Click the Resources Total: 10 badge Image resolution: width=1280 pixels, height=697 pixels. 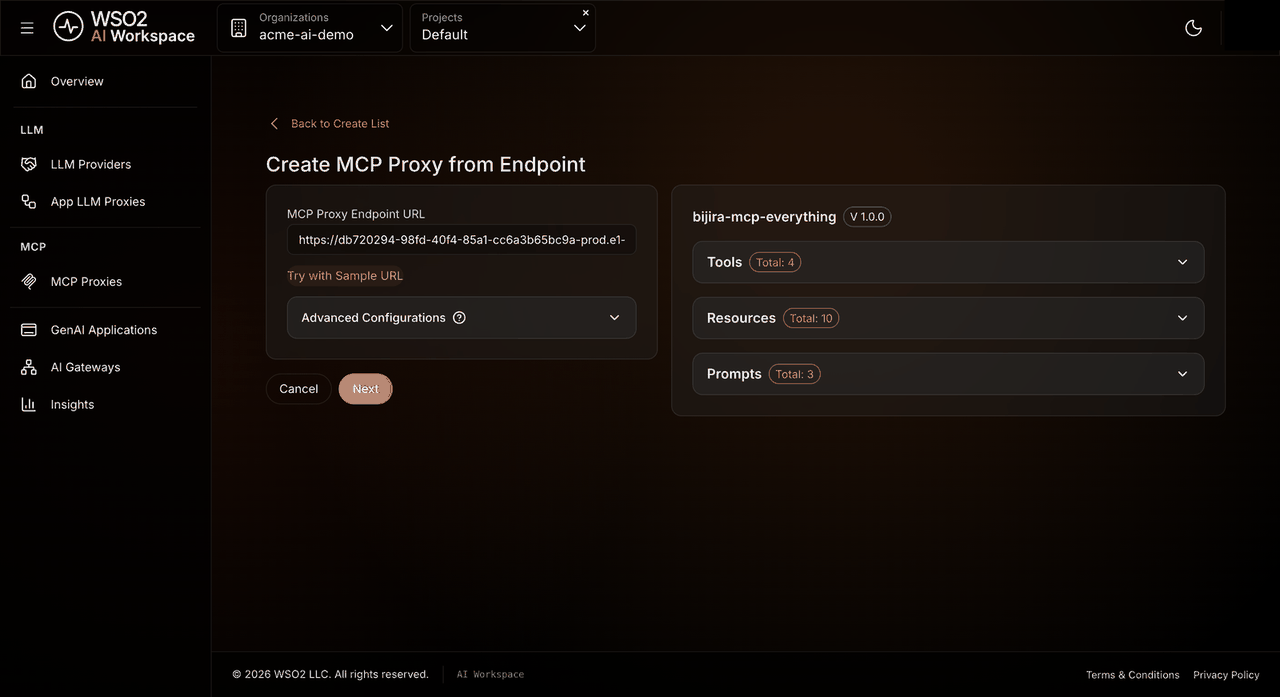pos(811,318)
